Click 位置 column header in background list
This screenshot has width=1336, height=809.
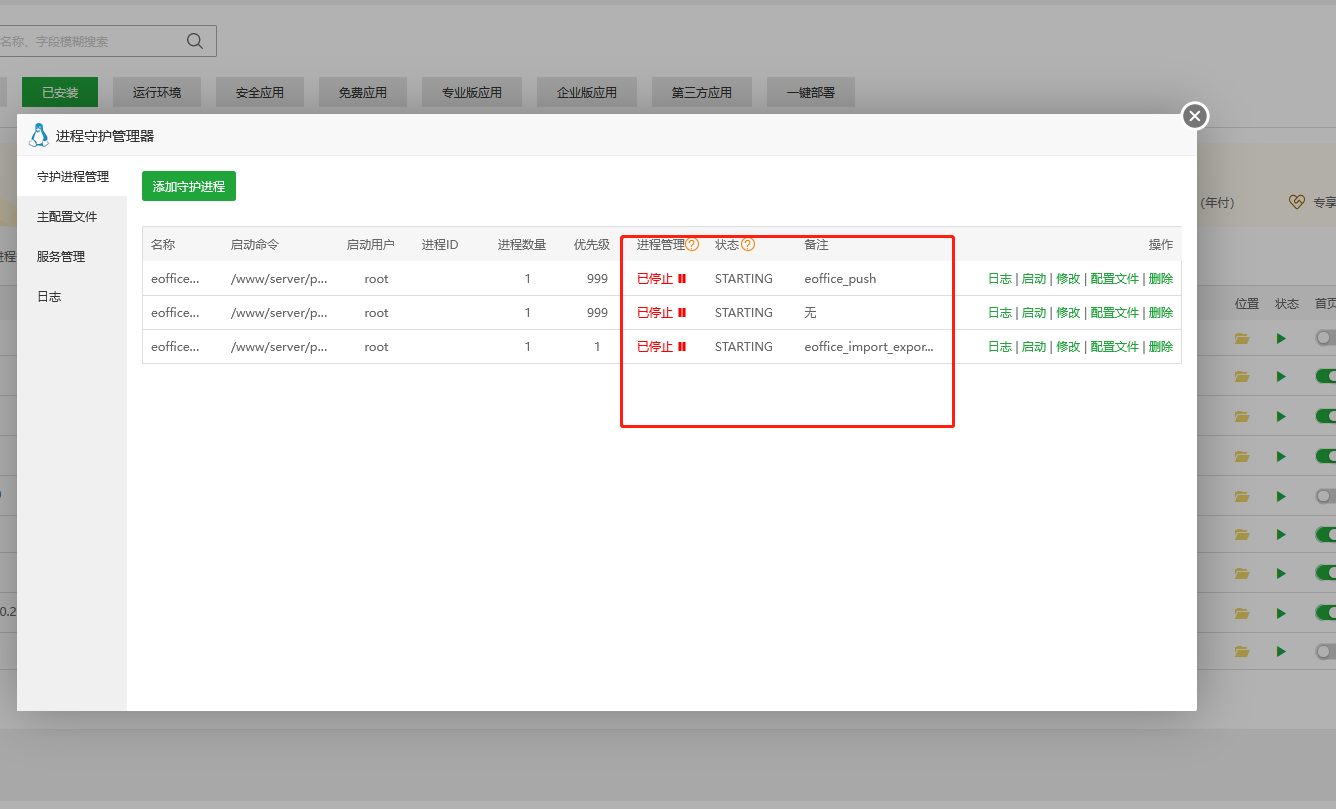click(1247, 303)
